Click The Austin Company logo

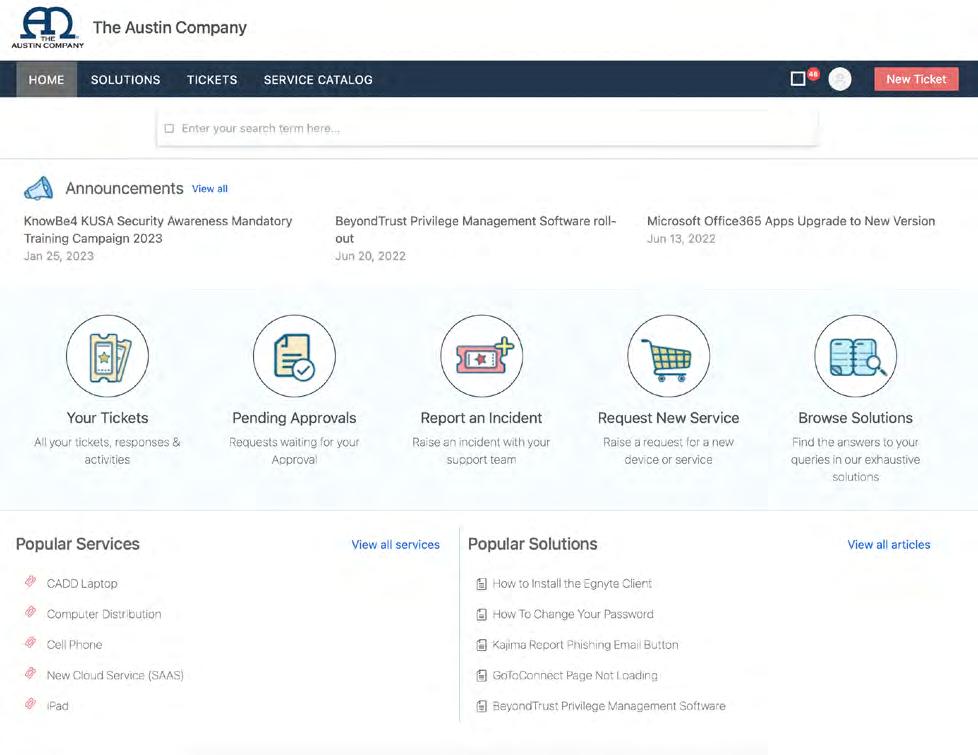coord(46,28)
